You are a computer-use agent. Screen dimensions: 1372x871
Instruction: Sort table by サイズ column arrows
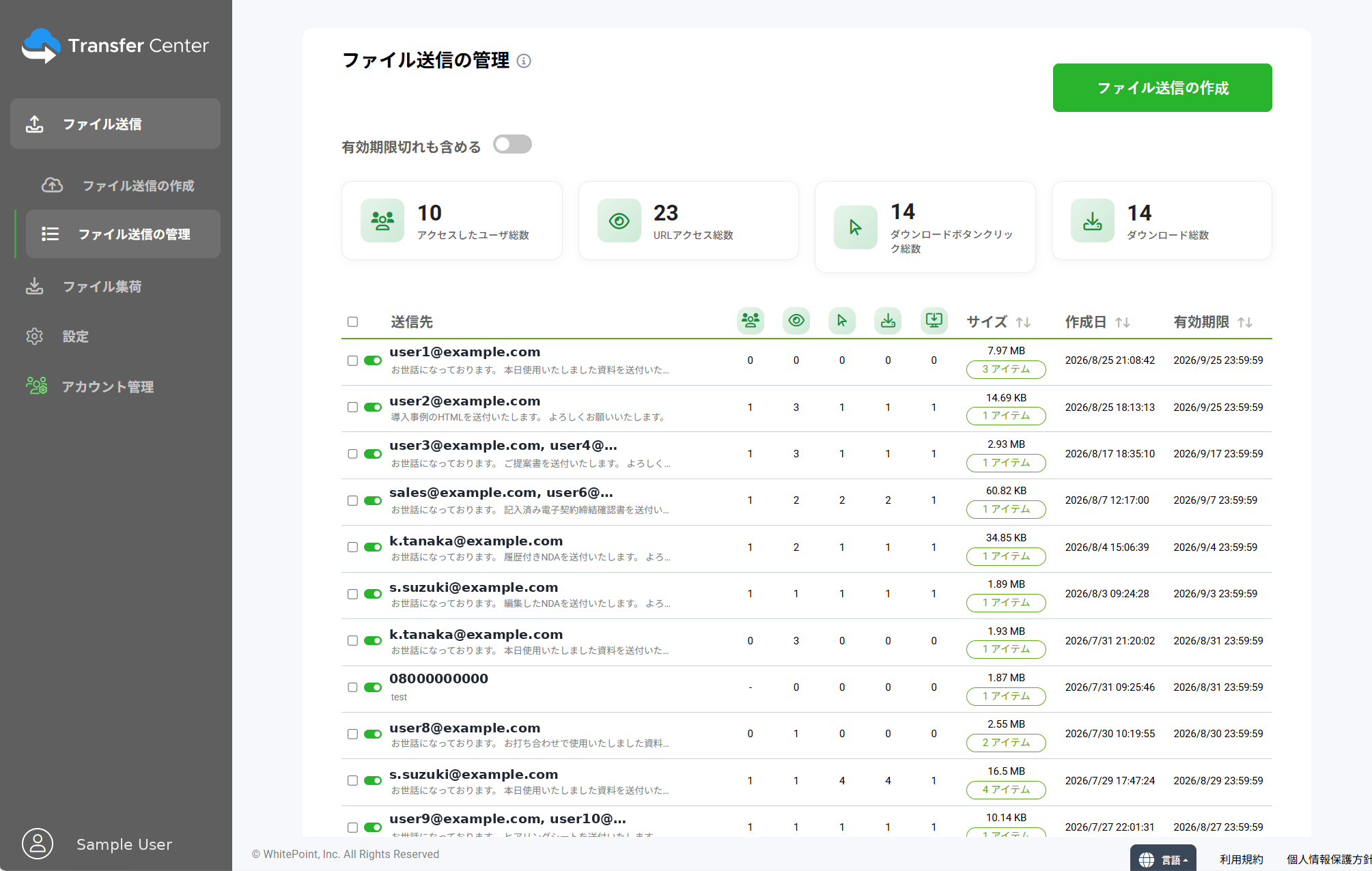click(x=1023, y=322)
